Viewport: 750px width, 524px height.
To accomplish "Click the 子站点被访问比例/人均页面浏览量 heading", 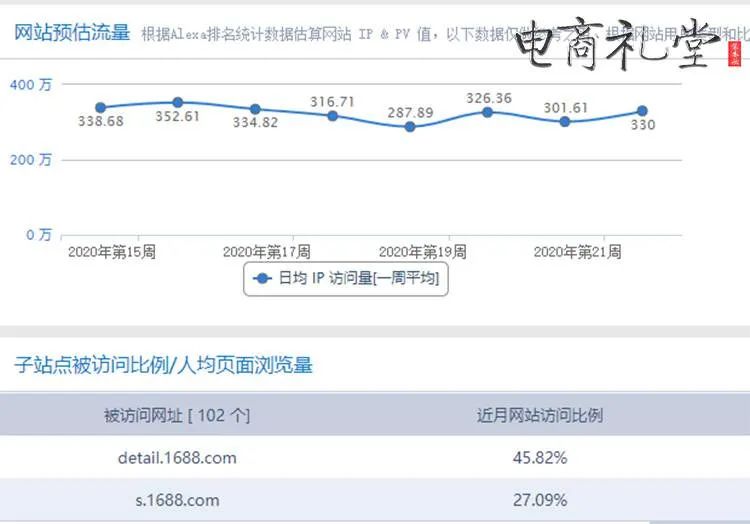I will [x=163, y=365].
